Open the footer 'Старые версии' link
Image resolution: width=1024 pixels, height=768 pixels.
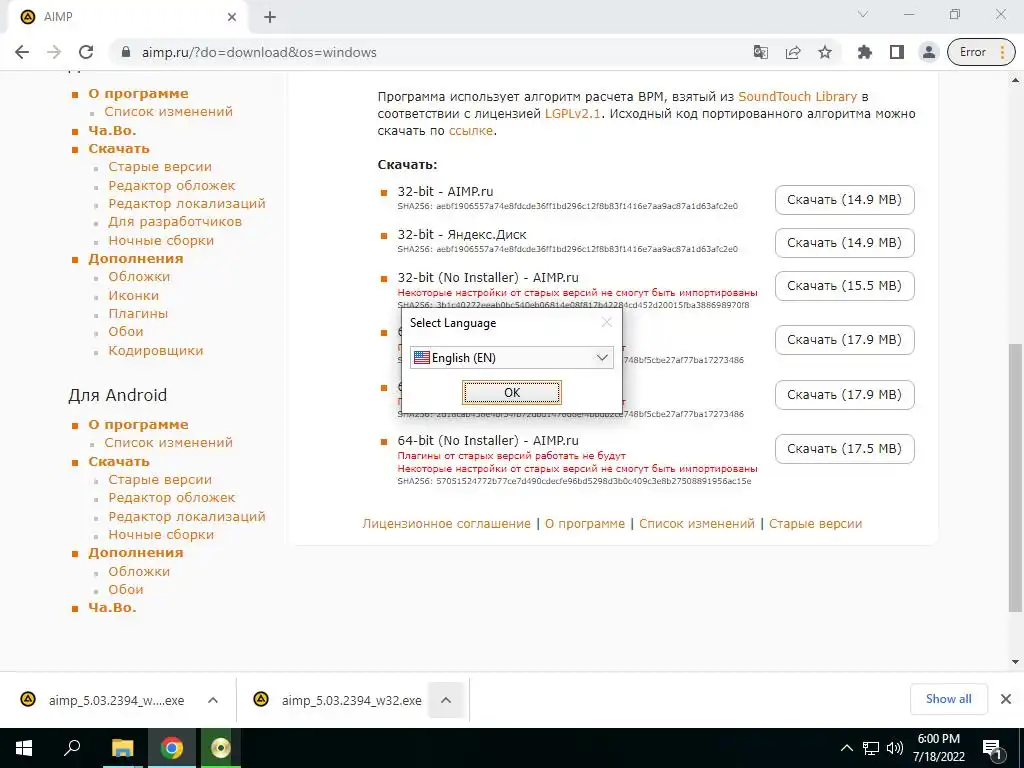816,524
